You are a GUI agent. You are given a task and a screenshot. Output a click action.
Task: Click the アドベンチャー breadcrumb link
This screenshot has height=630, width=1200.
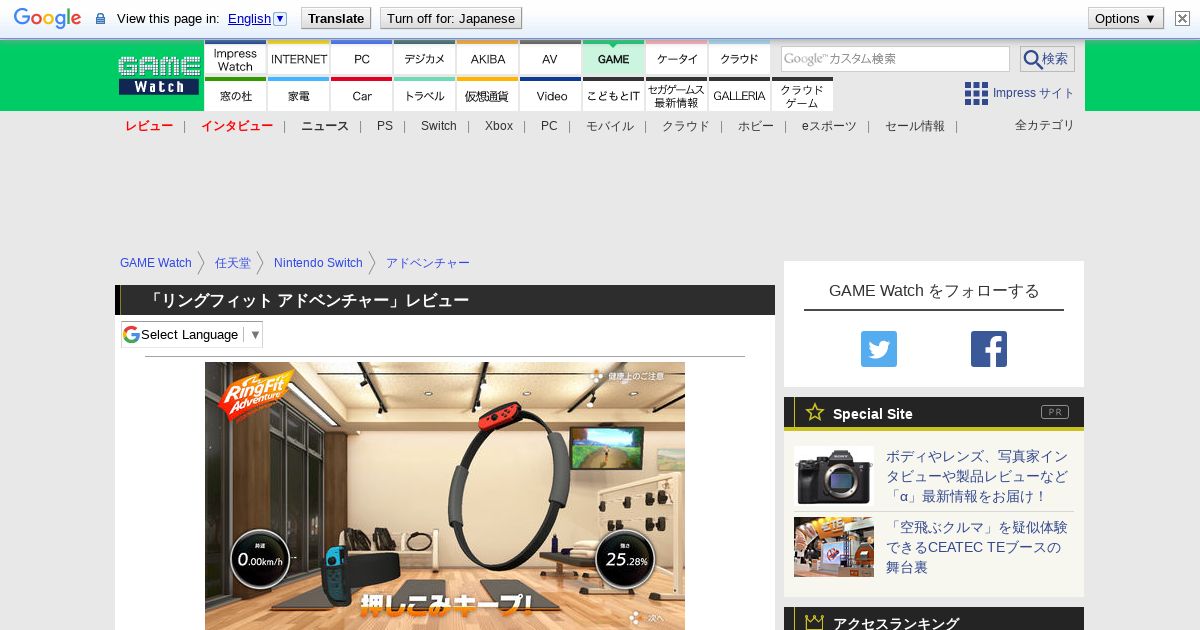point(428,263)
